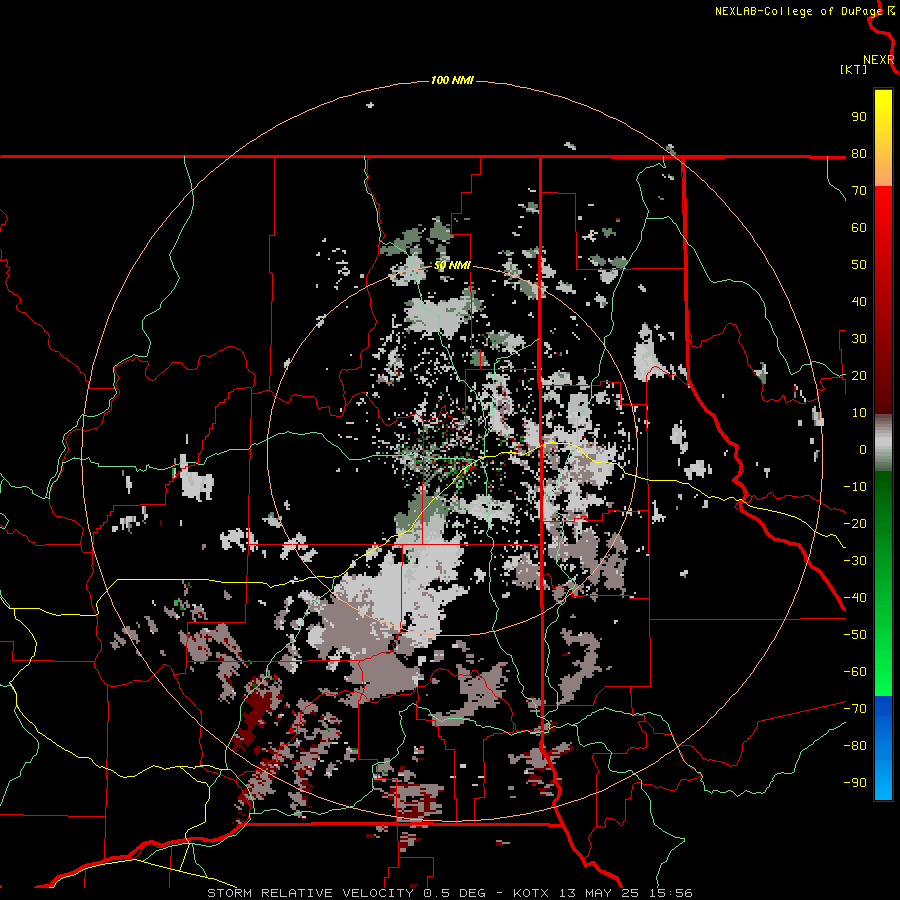Click the -90 knot label on velocity scale

(x=855, y=783)
